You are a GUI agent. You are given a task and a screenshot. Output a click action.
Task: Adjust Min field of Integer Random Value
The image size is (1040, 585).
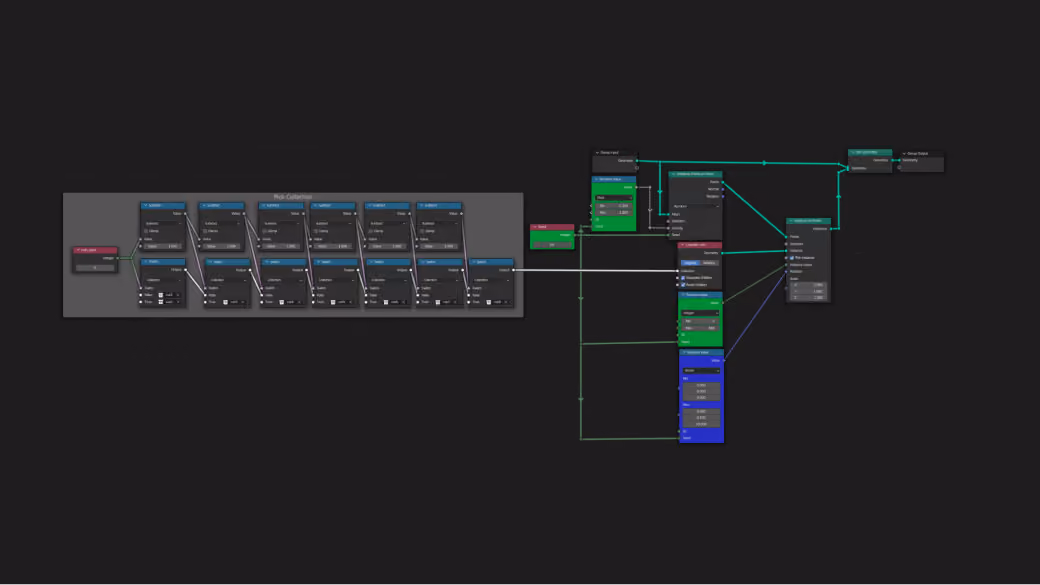click(x=700, y=321)
